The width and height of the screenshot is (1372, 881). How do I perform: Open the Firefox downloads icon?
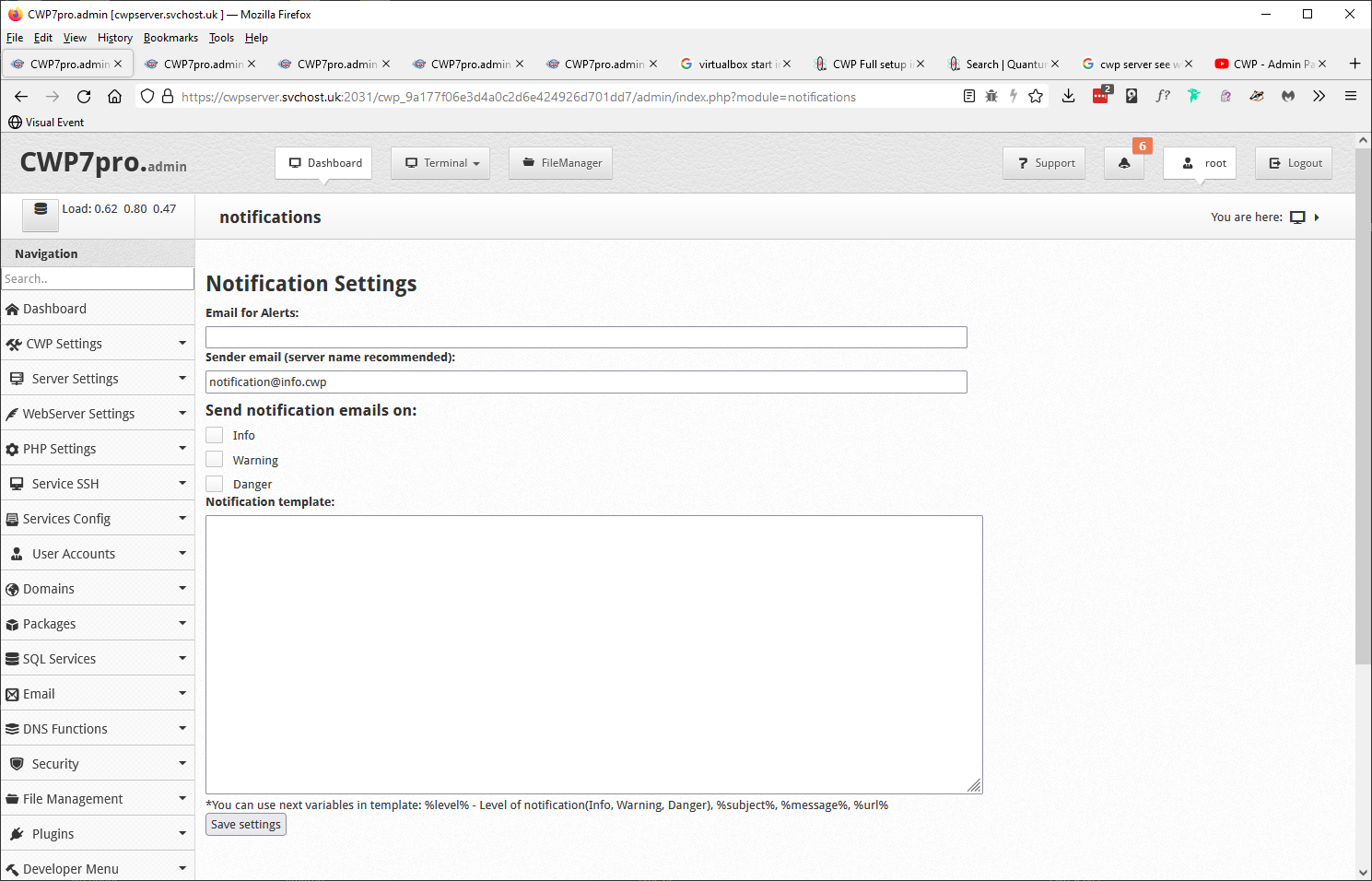[1069, 96]
